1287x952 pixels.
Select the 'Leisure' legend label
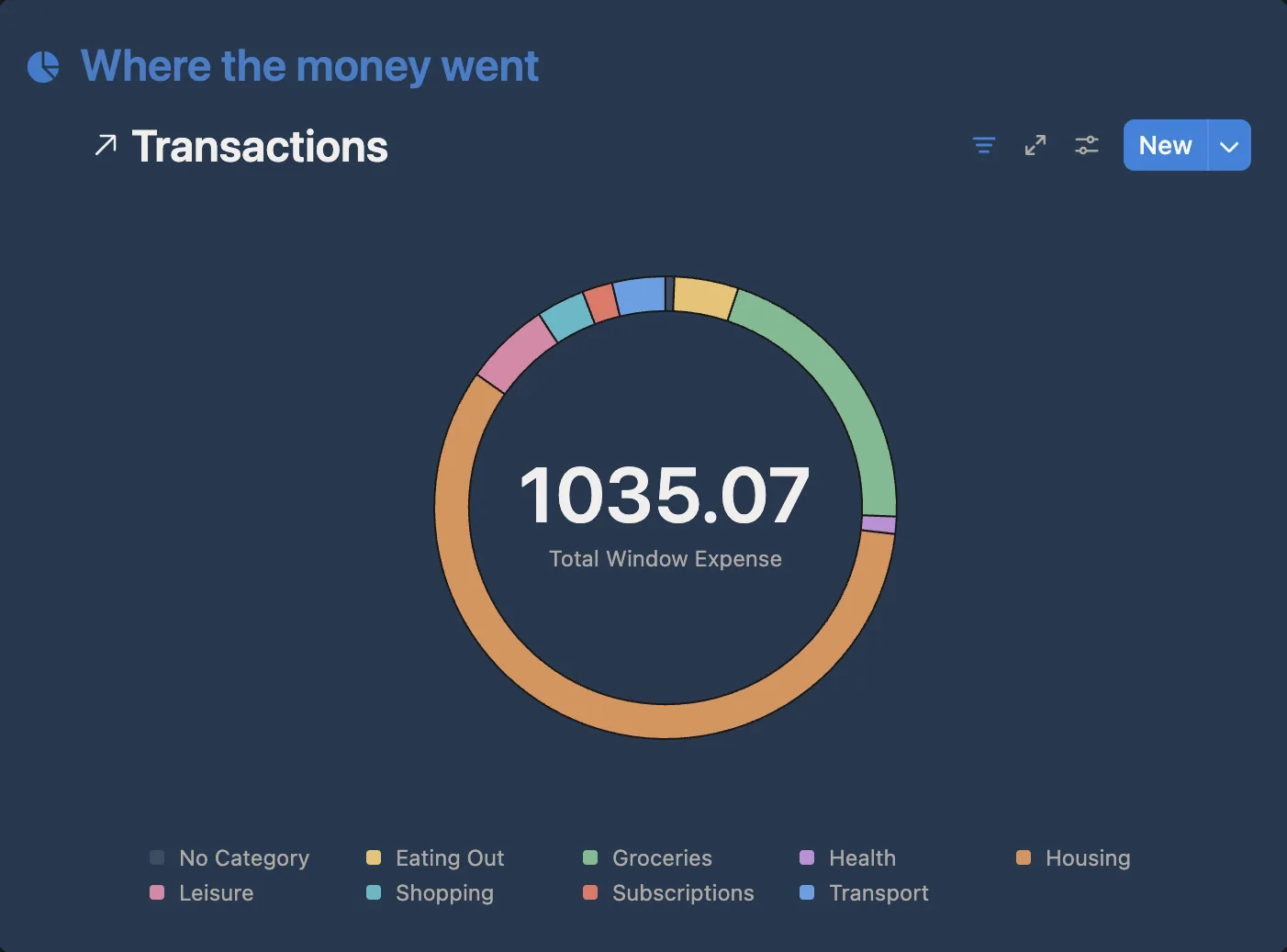(x=216, y=893)
